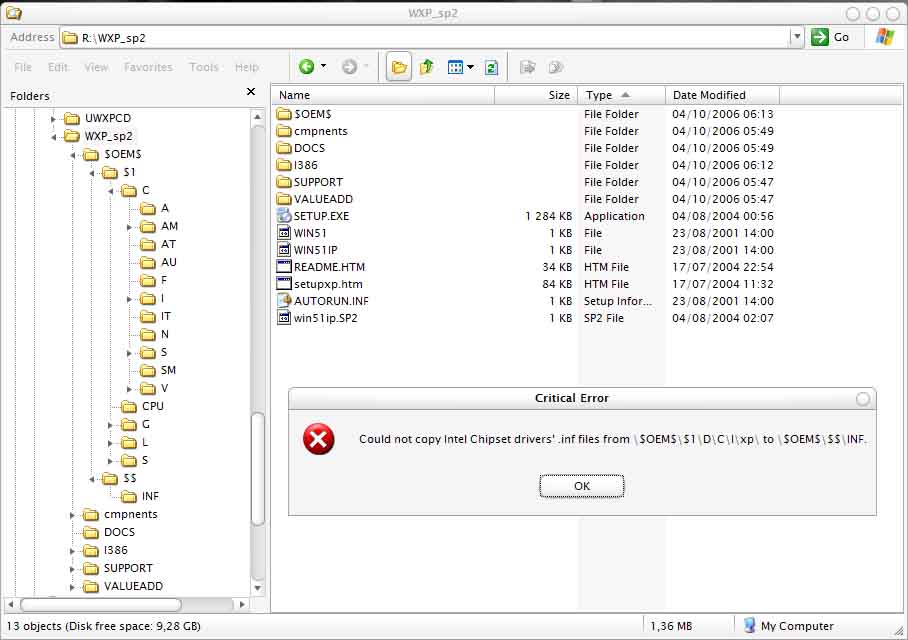
Task: Select README.HTM file in the list
Action: click(x=329, y=267)
